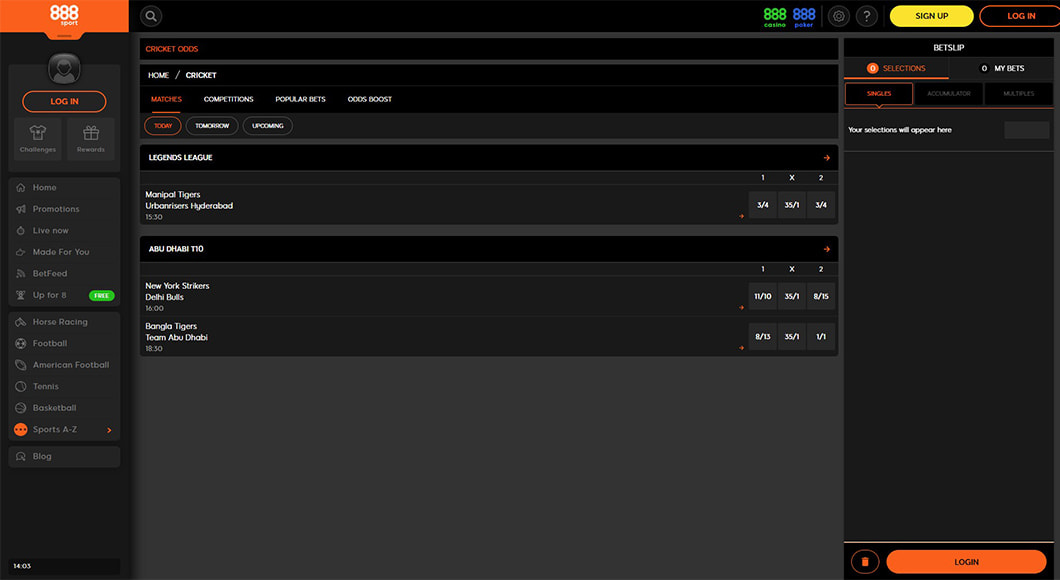Select Multiples bet type
The width and height of the screenshot is (1060, 580).
1019,94
